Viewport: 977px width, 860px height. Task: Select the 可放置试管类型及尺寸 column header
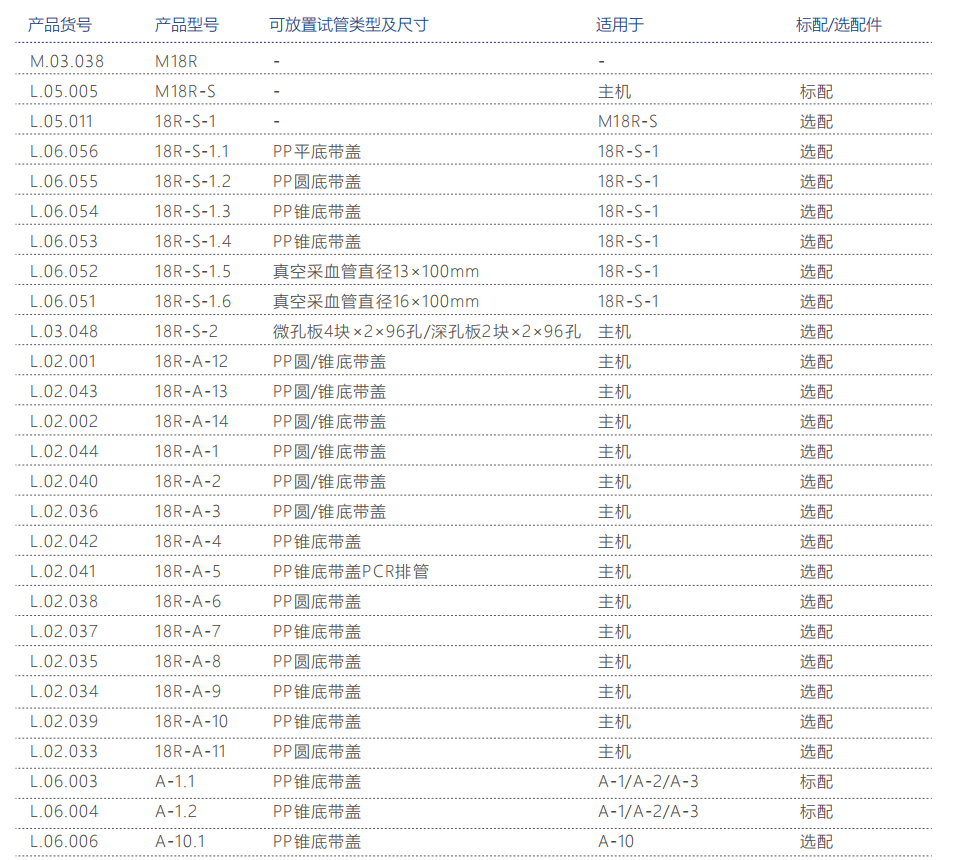349,25
